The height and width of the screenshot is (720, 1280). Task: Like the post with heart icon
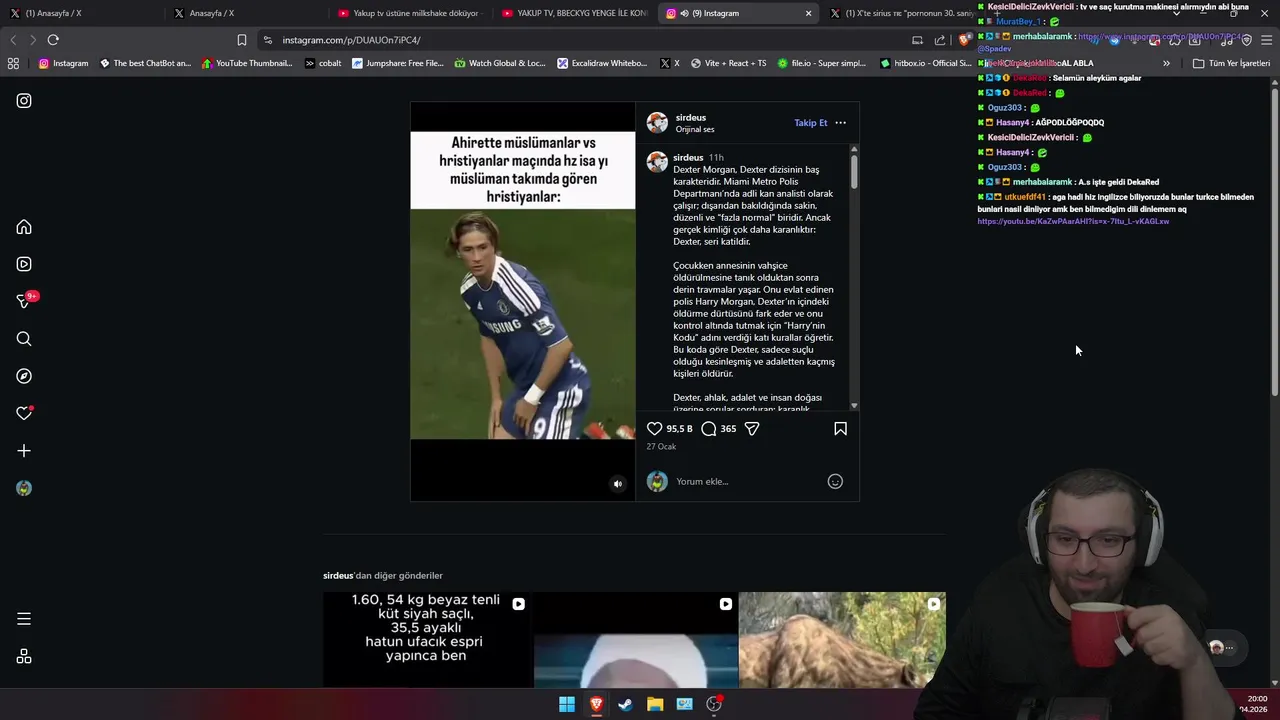[x=654, y=428]
